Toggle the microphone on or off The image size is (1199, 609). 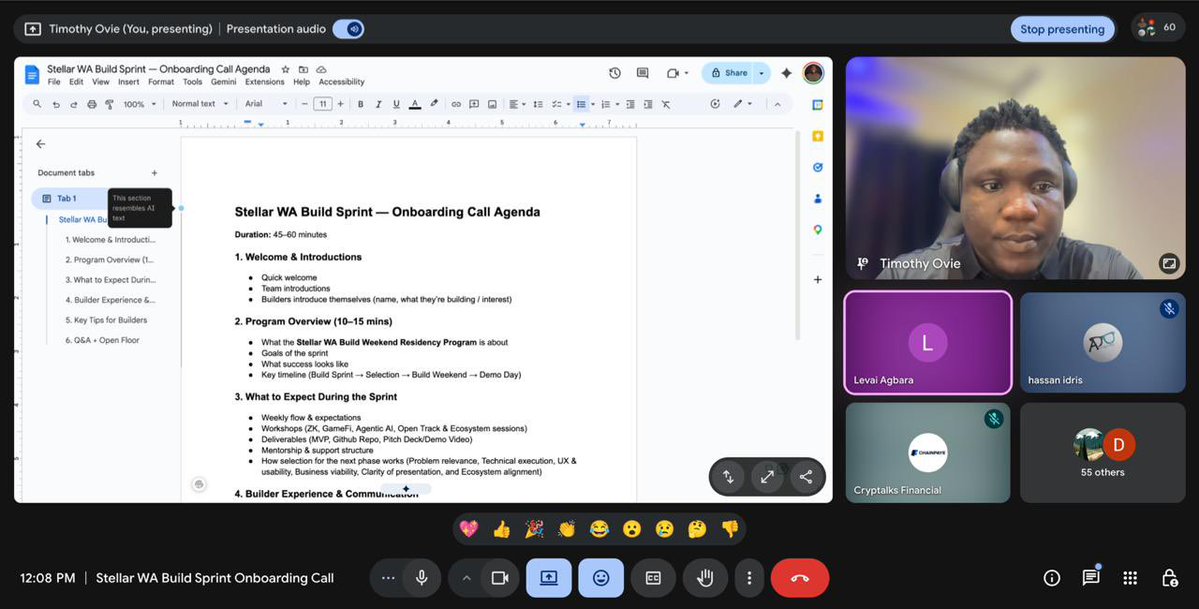pos(421,578)
